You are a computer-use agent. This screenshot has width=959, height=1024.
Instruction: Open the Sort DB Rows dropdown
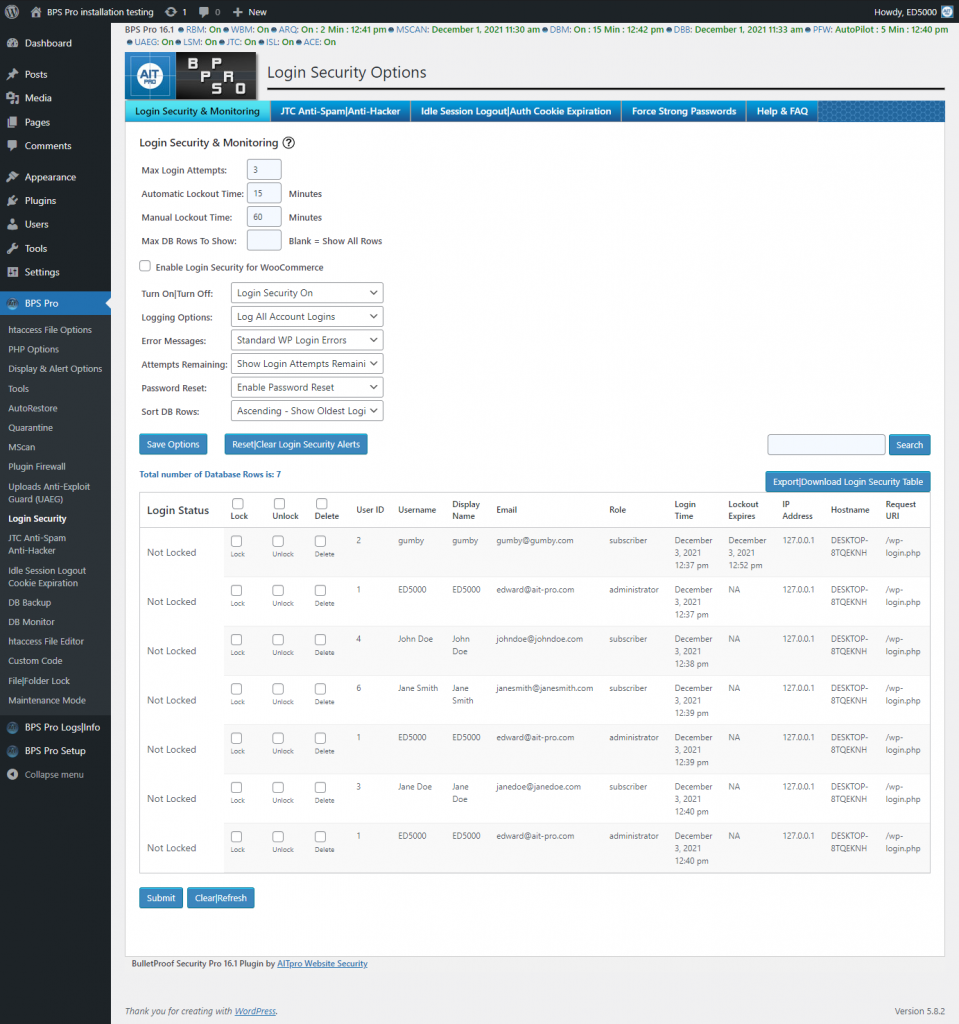pyautogui.click(x=306, y=410)
